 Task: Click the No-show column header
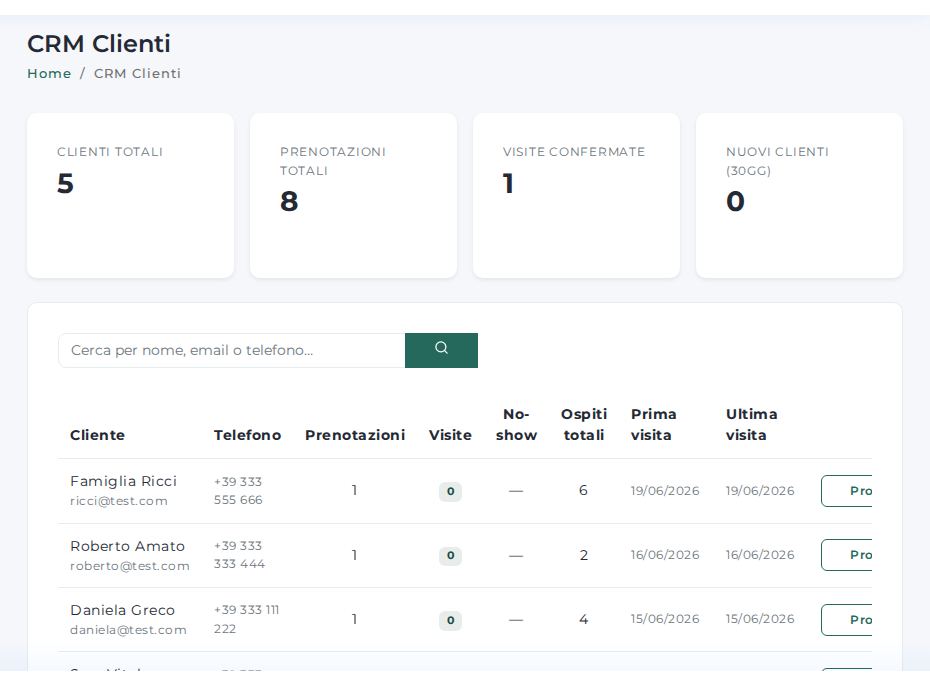516,424
